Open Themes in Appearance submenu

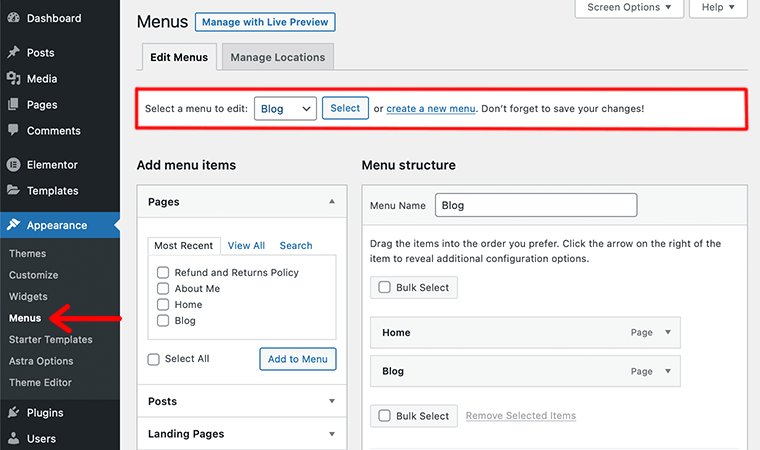[28, 253]
